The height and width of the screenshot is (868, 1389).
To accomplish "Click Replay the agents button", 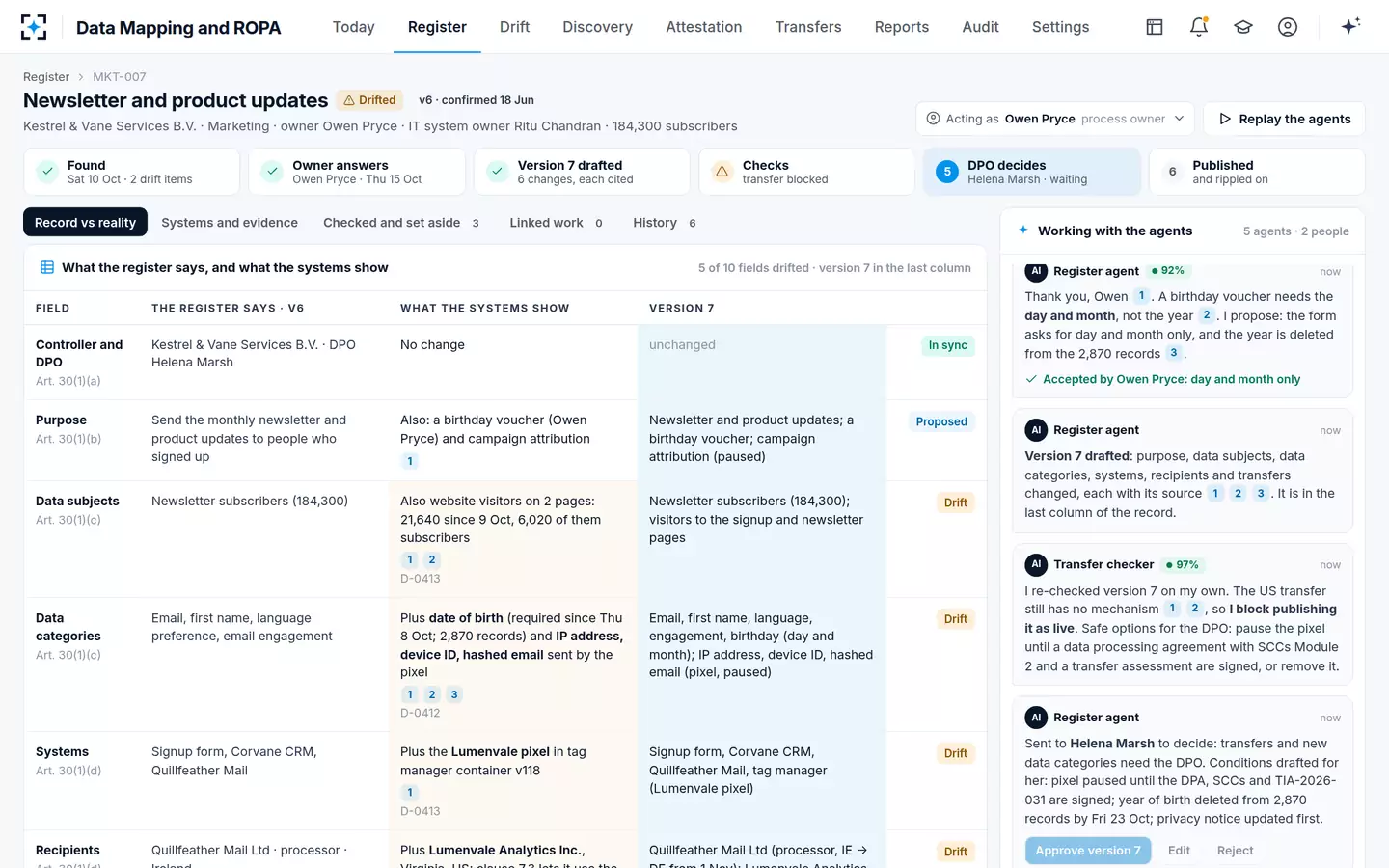I will (x=1285, y=119).
